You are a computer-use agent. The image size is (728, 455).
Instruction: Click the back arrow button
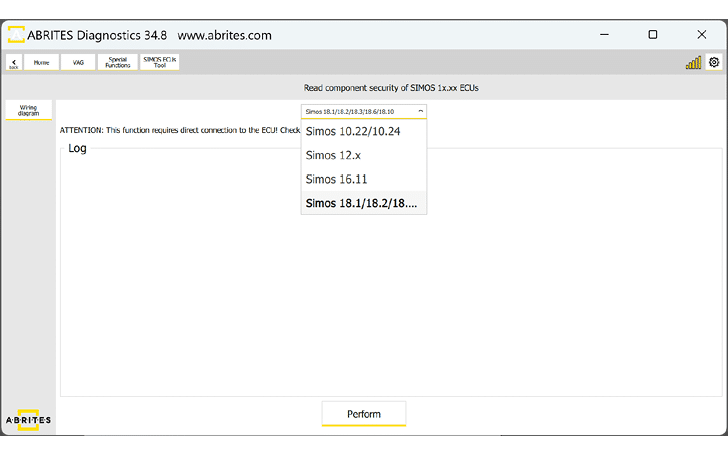[x=14, y=62]
